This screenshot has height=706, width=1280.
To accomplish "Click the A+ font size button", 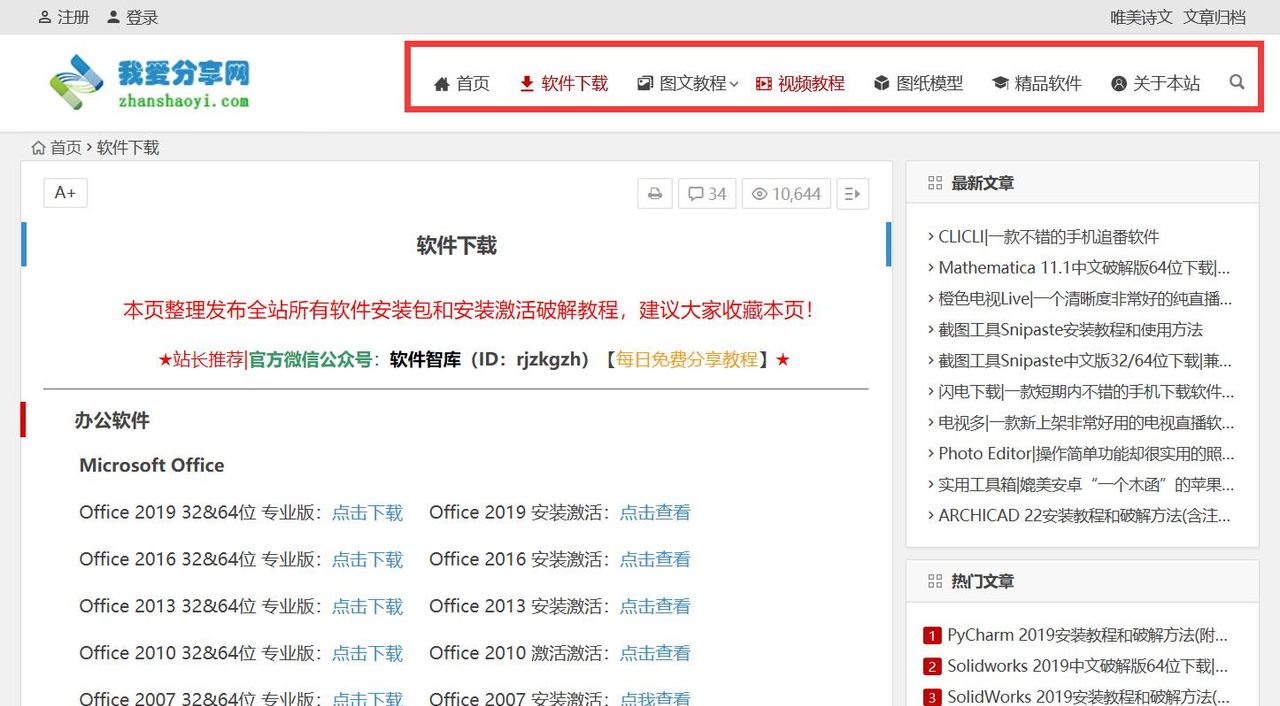I will 64,192.
